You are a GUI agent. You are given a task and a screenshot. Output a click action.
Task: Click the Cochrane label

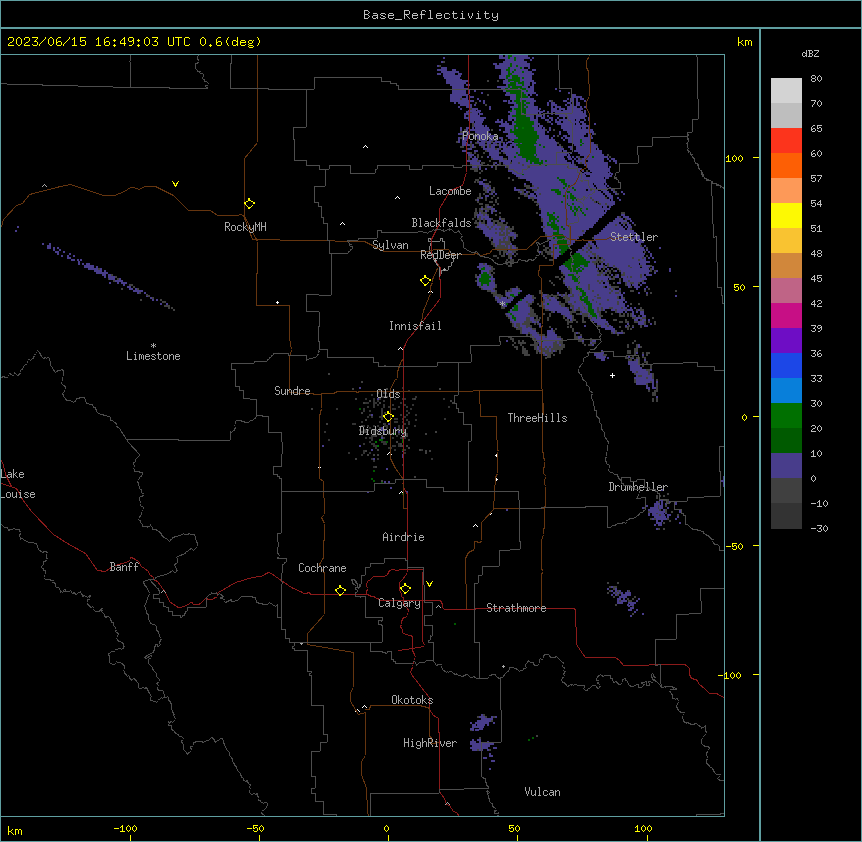pyautogui.click(x=322, y=568)
